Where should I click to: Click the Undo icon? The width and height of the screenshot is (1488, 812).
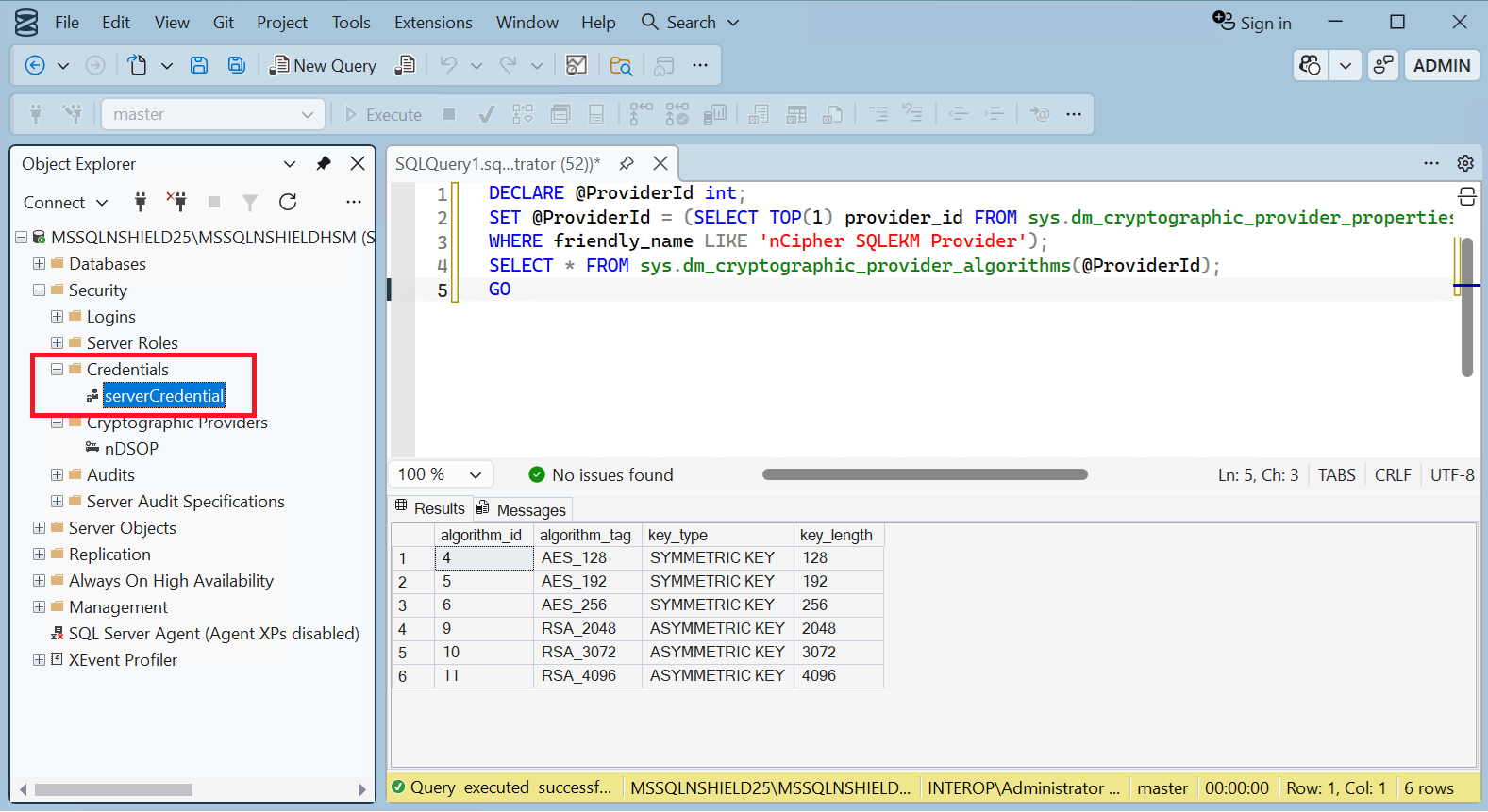pos(449,65)
